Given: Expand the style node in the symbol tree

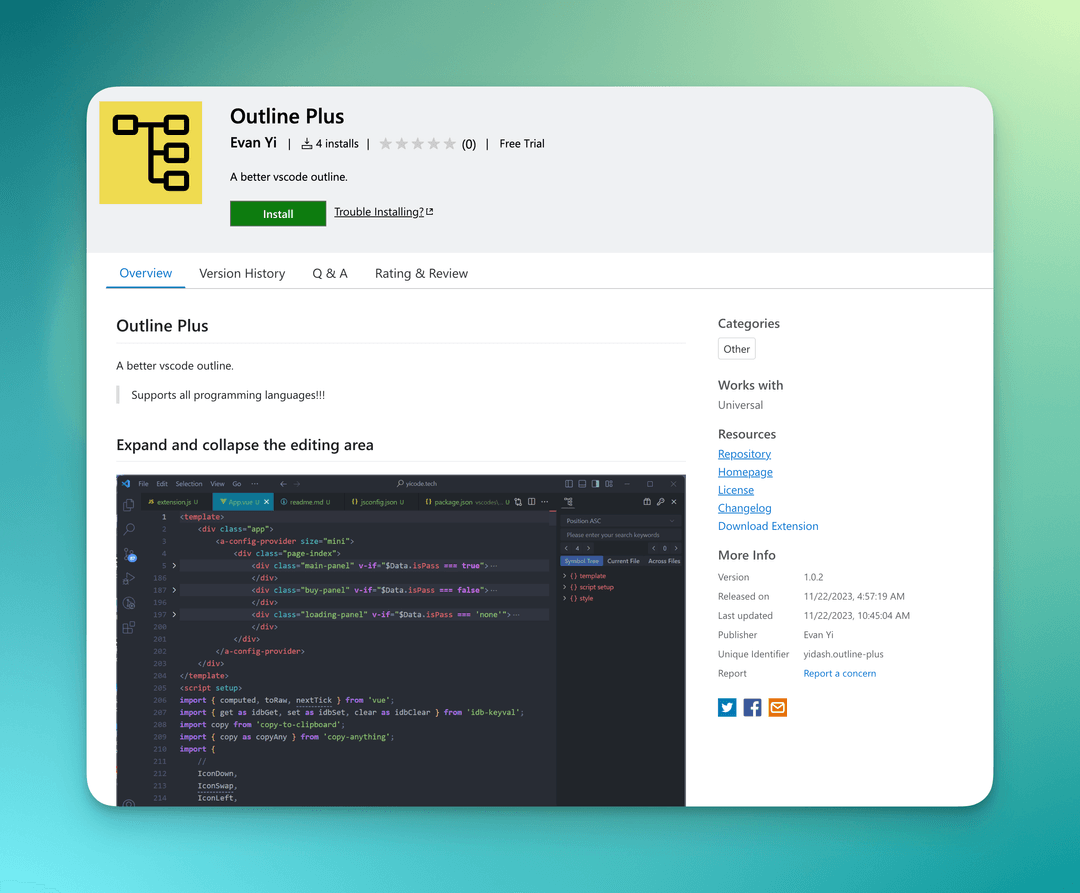Looking at the screenshot, I should pyautogui.click(x=565, y=598).
